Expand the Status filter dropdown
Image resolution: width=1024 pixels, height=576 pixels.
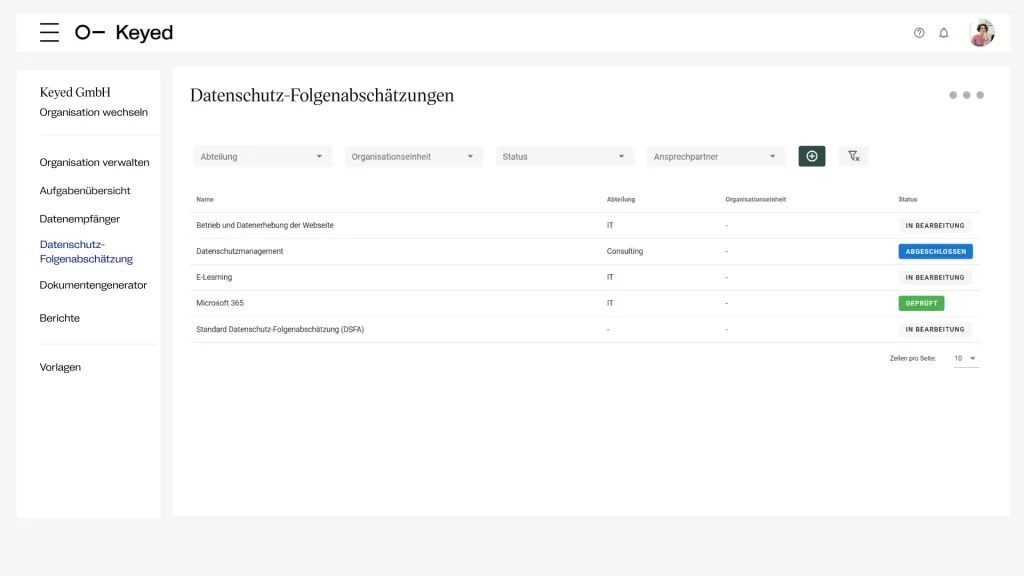pos(564,157)
